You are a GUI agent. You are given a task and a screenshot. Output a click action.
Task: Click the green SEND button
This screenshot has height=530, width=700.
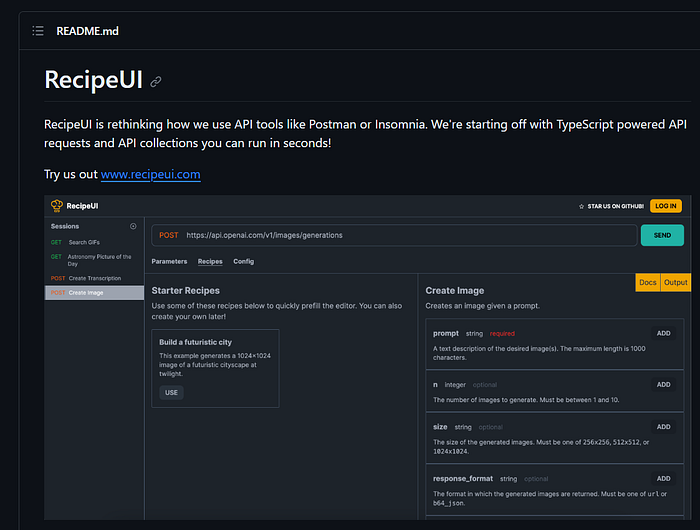point(662,235)
